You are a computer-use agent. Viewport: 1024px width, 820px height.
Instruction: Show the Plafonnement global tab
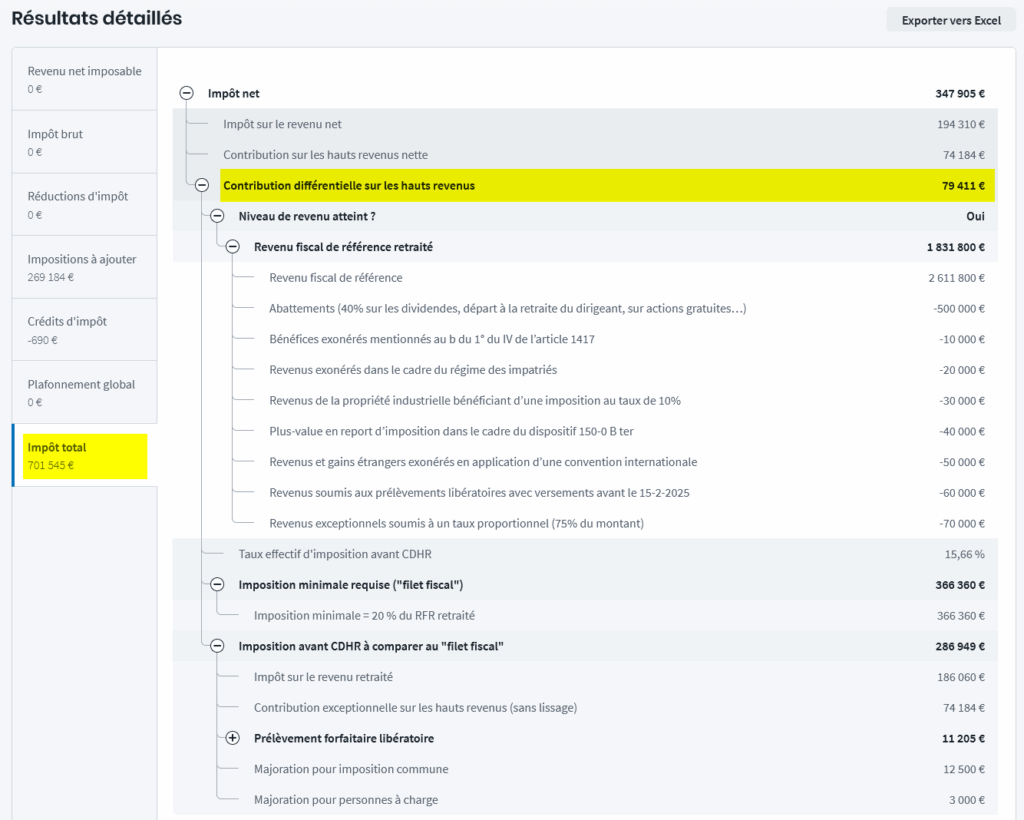coord(84,392)
